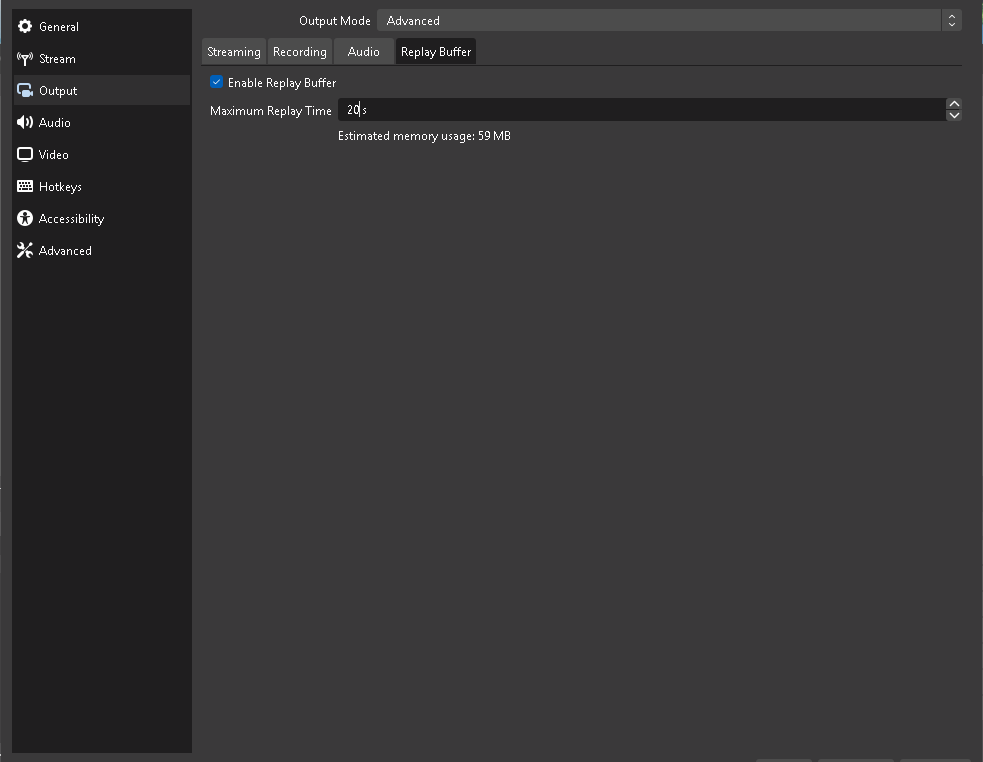Click the Output monitor icon
The height and width of the screenshot is (762, 983).
(25, 90)
